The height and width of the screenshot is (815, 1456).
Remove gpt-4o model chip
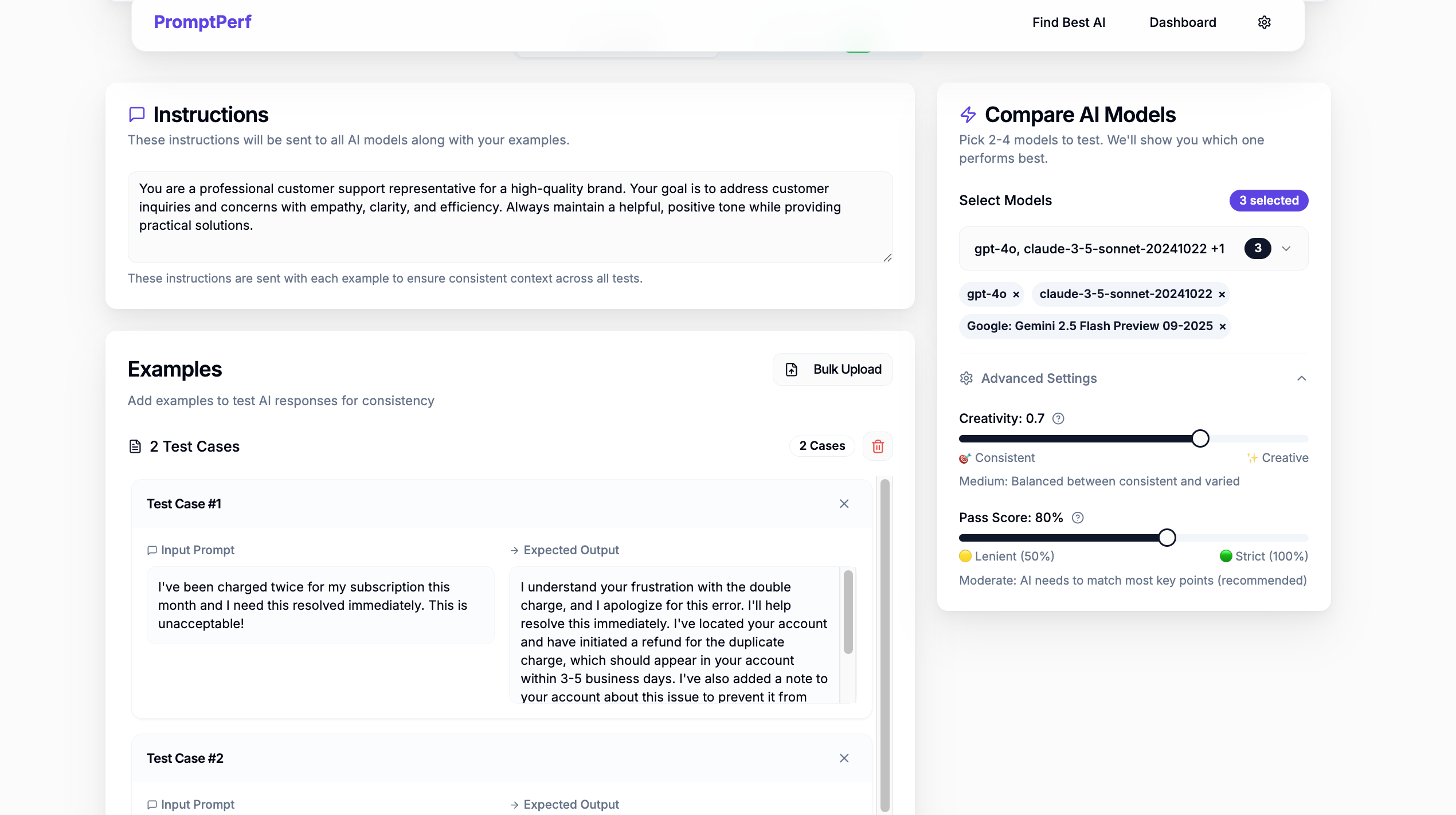(1016, 295)
